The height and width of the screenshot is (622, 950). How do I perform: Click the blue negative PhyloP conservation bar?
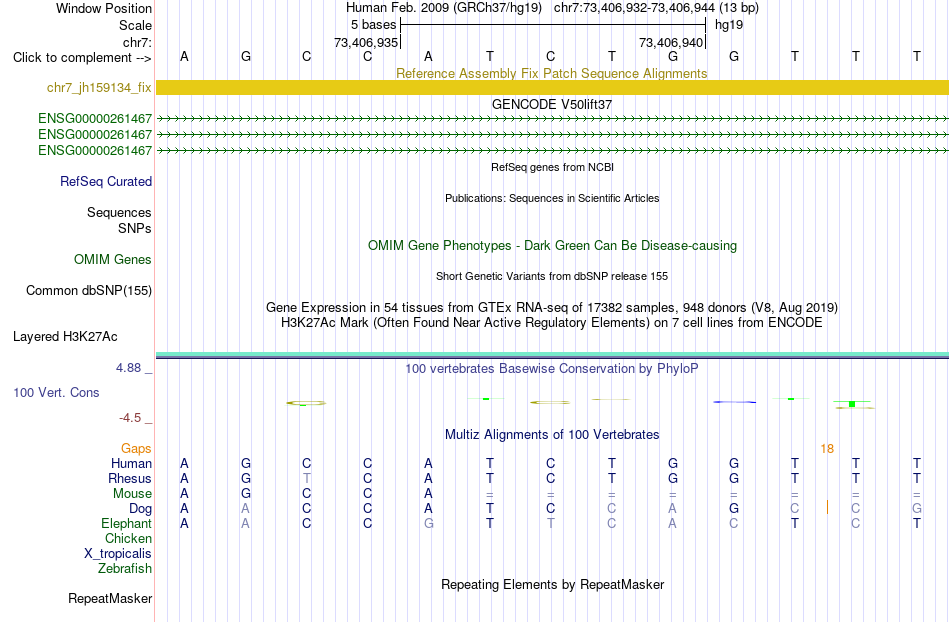(x=734, y=402)
